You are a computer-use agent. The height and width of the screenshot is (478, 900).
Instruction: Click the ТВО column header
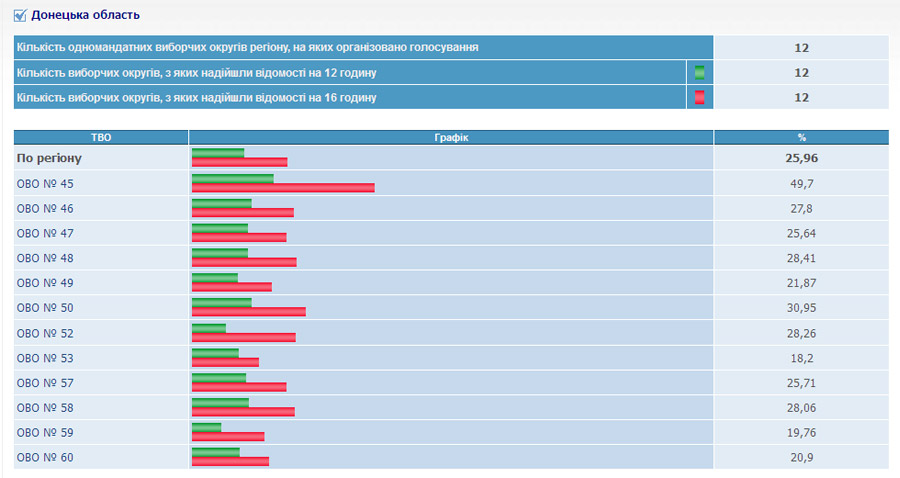(x=101, y=137)
